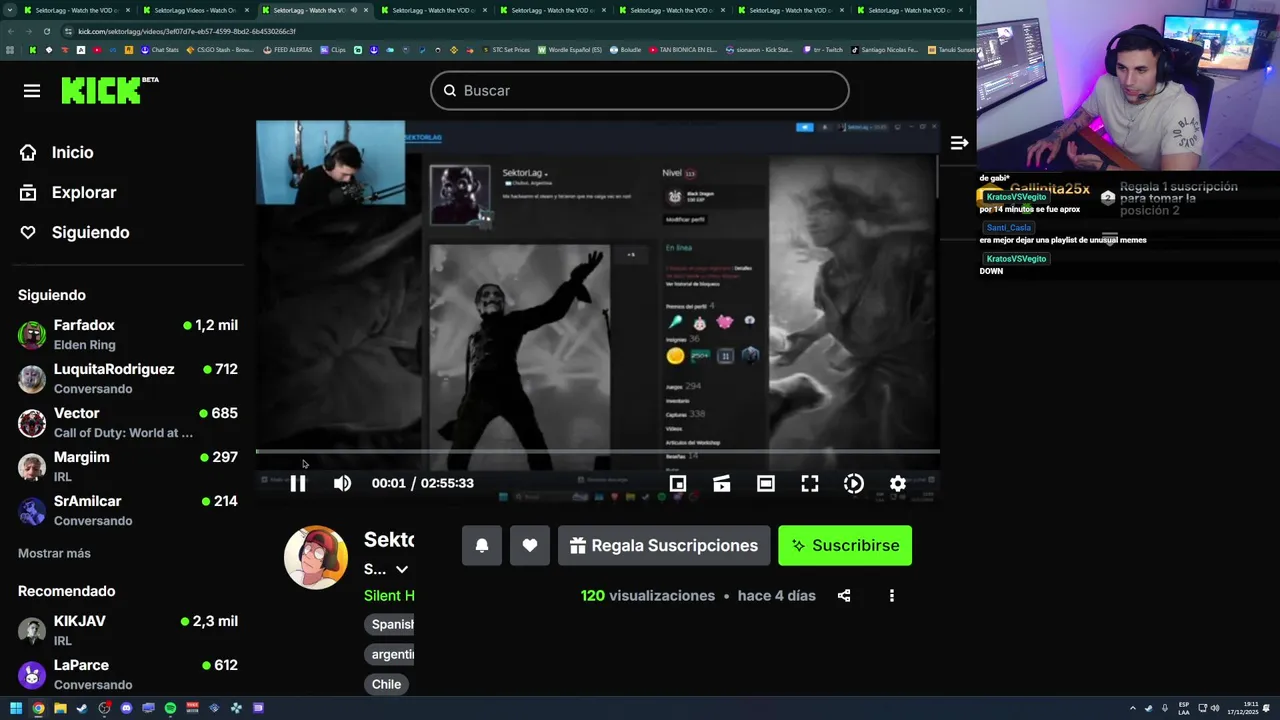Open the Chat Stats bookmark
Image resolution: width=1280 pixels, height=720 pixels.
click(159, 50)
